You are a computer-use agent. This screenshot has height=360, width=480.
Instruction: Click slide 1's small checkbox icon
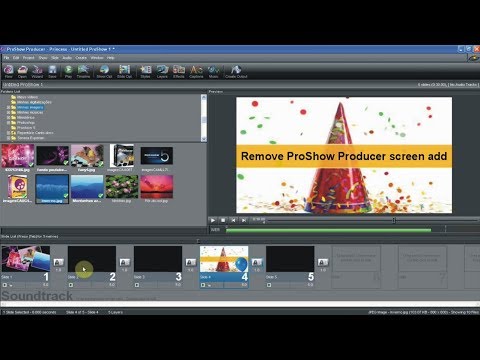[x=5, y=285]
